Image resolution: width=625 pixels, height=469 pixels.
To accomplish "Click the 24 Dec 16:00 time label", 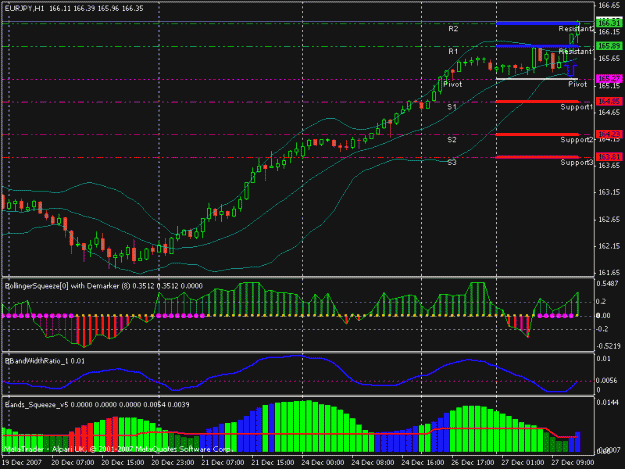I will click(x=423, y=463).
